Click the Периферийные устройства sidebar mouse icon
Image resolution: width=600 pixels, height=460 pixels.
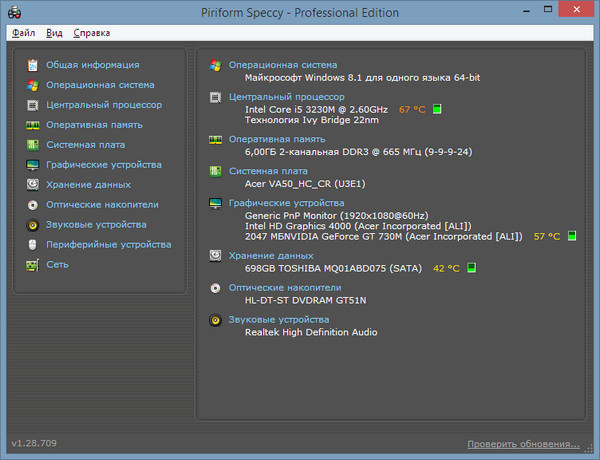[x=33, y=245]
